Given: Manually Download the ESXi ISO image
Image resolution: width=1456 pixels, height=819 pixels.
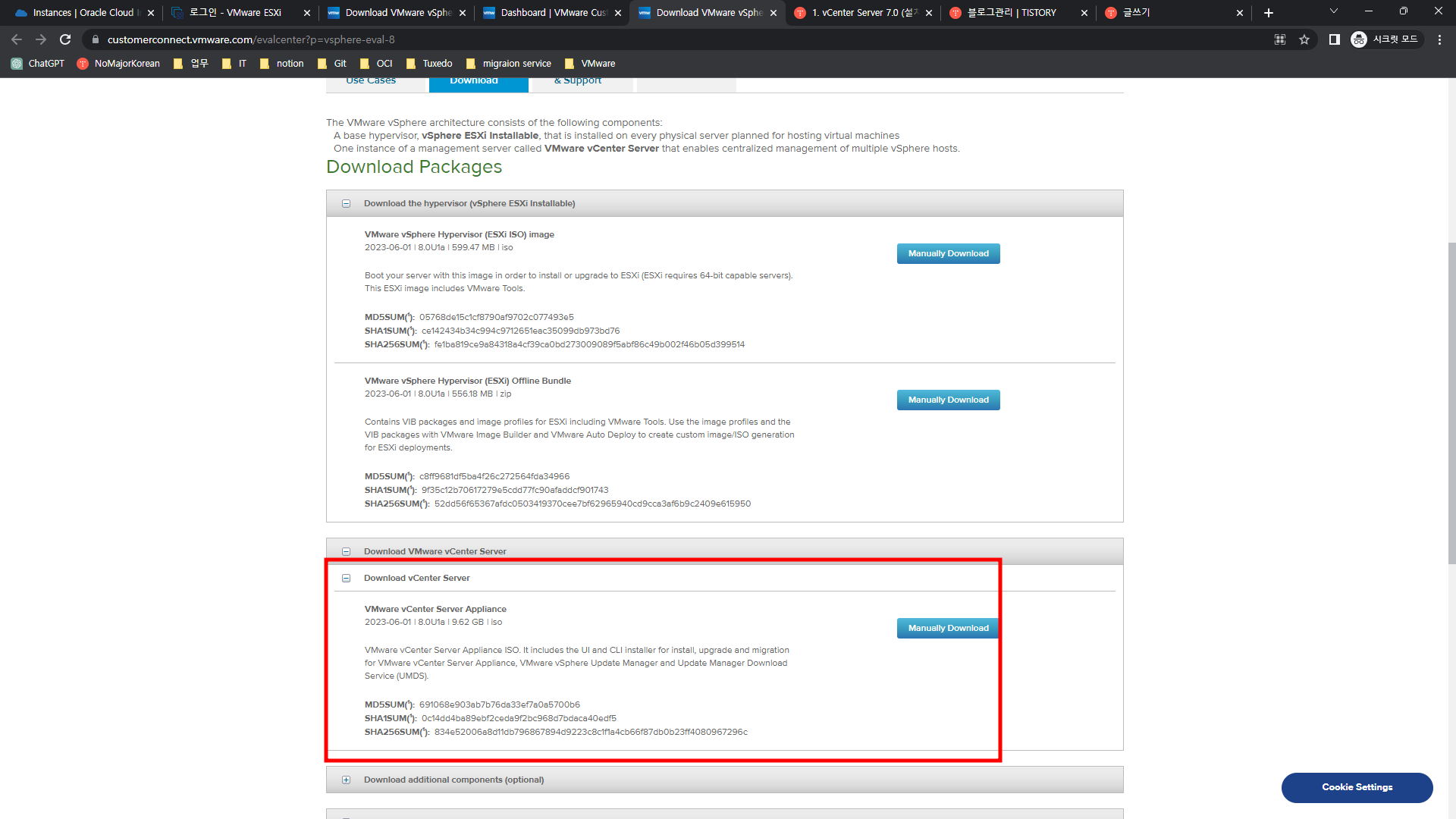Looking at the screenshot, I should 948,253.
